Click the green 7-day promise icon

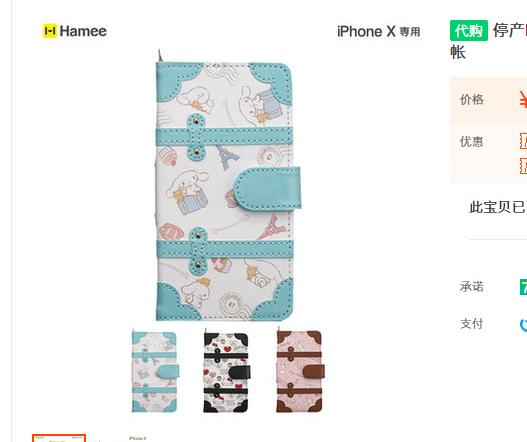(x=523, y=287)
